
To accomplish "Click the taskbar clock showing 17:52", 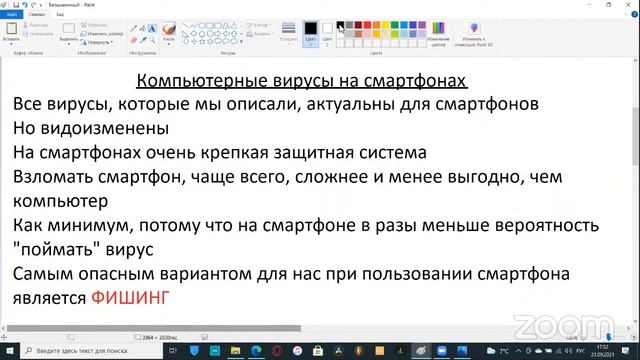I will coord(602,351).
